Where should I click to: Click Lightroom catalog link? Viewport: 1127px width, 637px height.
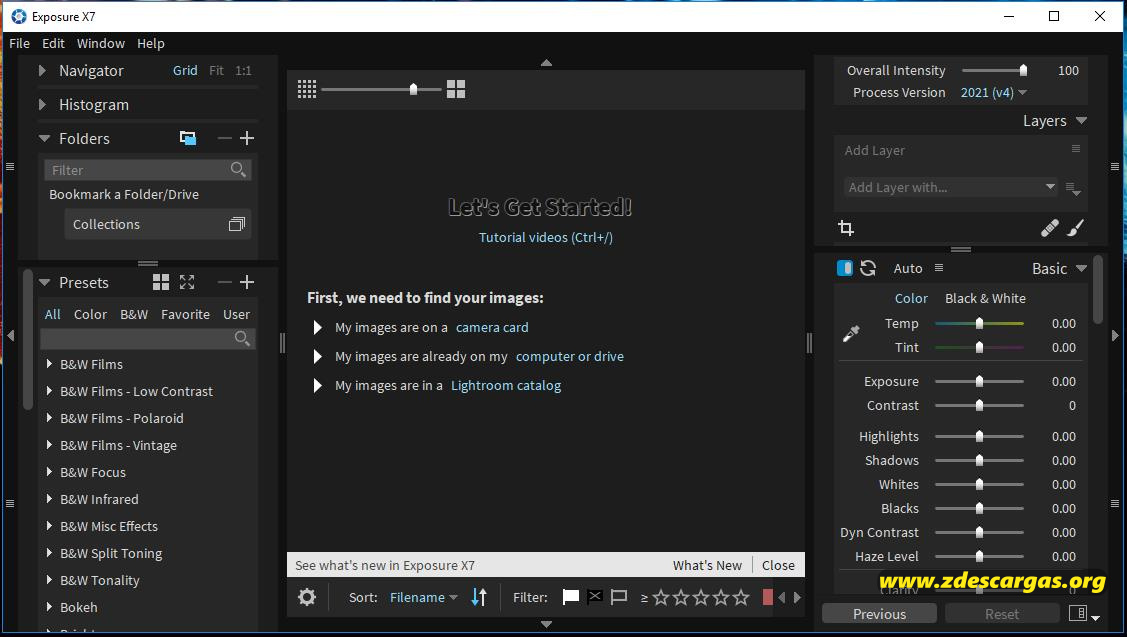pos(506,385)
